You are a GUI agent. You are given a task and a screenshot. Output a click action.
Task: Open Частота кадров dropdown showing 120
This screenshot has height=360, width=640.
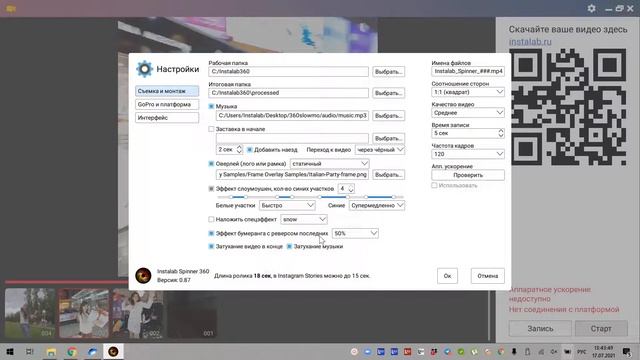[x=468, y=154]
